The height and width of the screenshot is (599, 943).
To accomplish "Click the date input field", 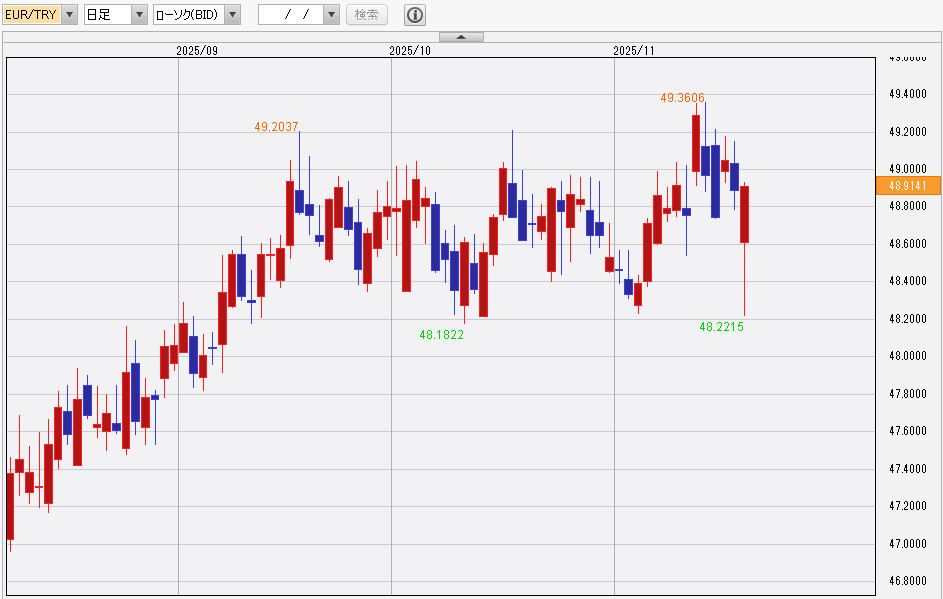I will tap(291, 14).
